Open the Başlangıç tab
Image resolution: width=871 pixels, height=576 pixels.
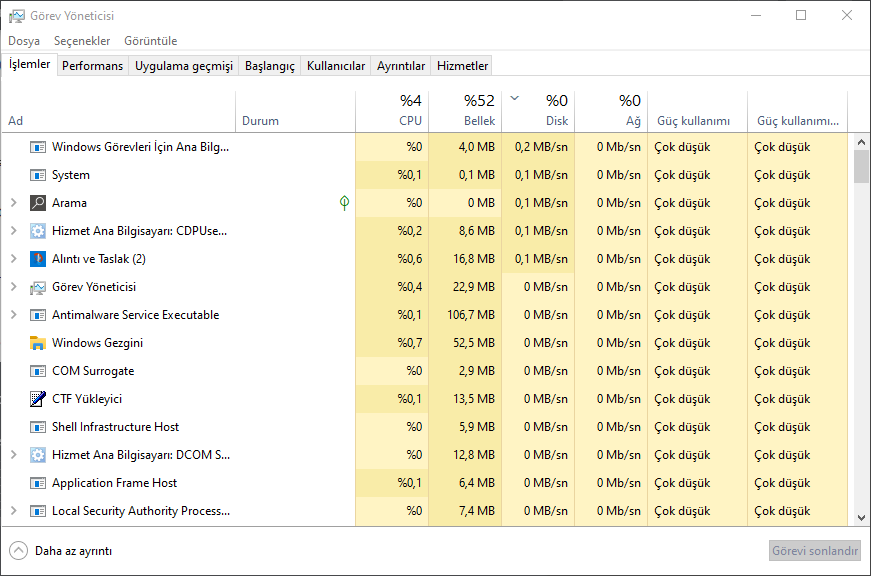(x=270, y=66)
